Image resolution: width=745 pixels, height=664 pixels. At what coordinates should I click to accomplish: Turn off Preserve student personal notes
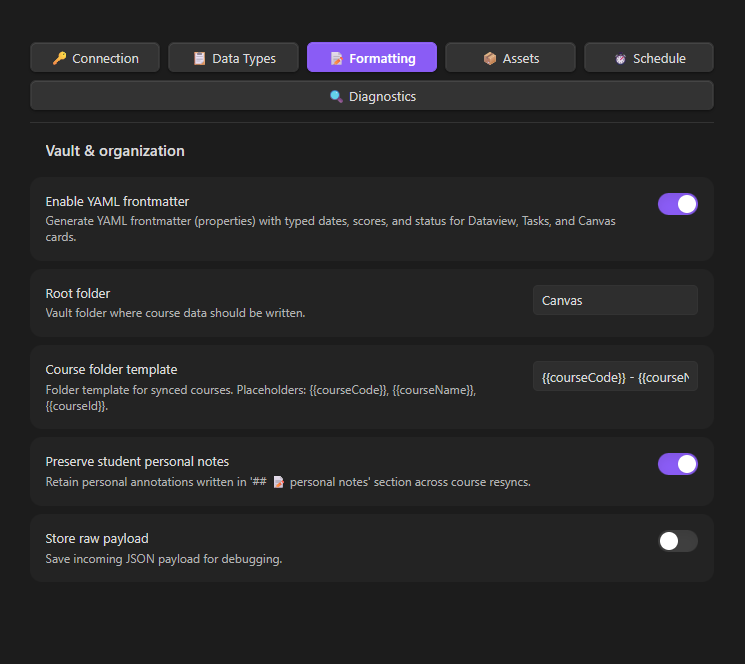678,464
